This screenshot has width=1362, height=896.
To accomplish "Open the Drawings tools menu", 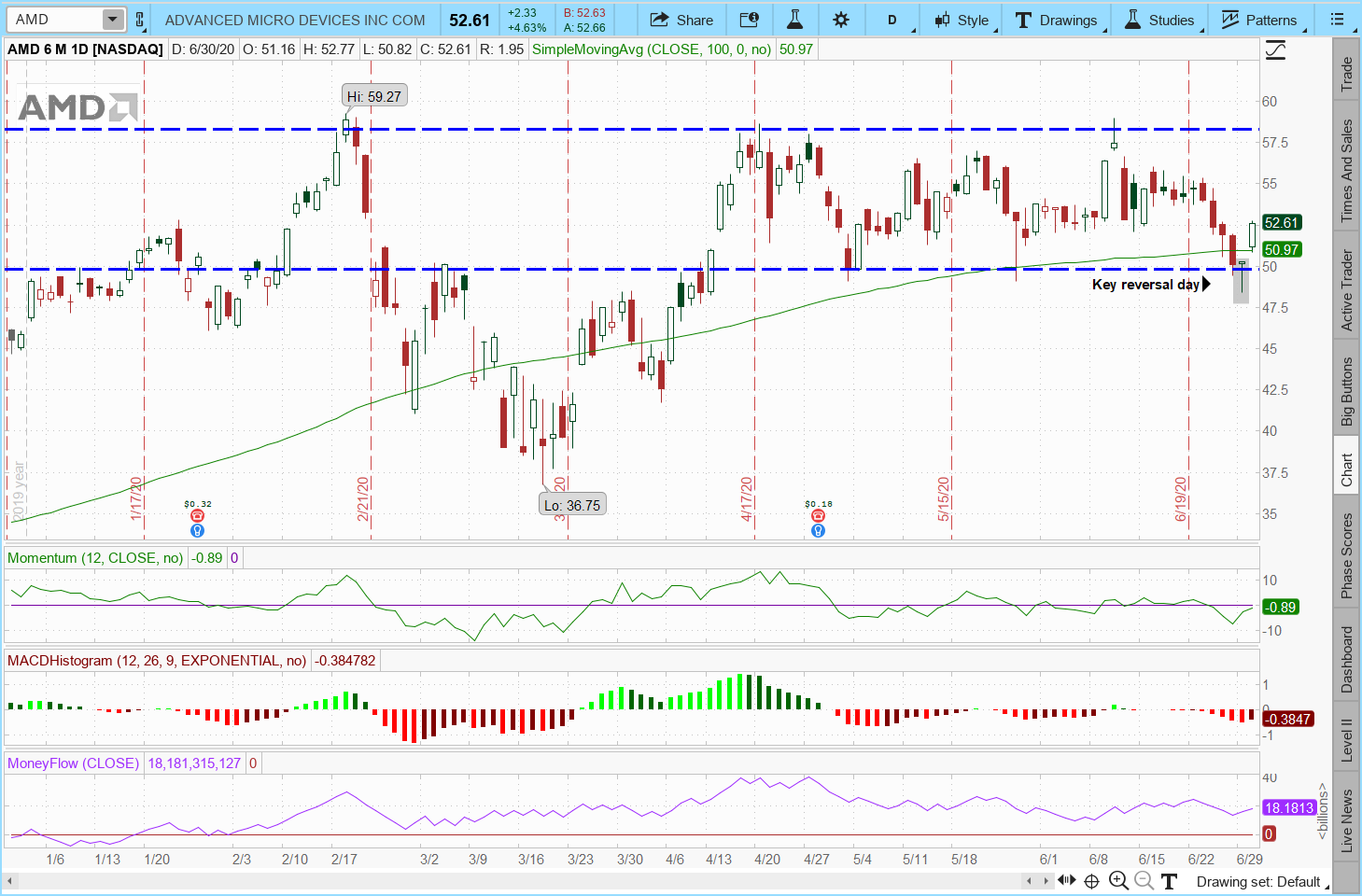I will (x=1057, y=20).
